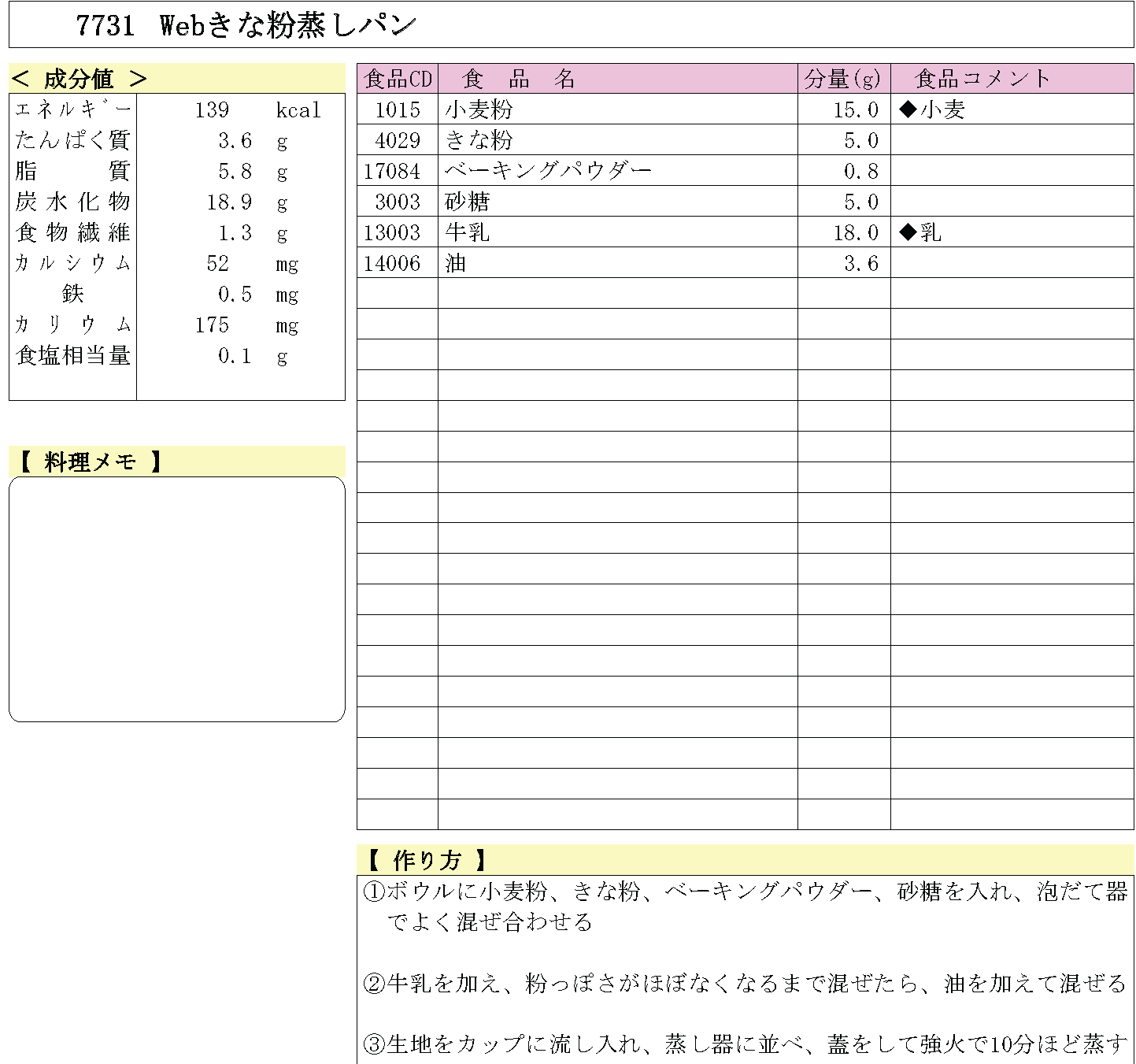1136x1064 pixels.
Task: Click inside the empty 料理メモ box
Action: (177, 599)
